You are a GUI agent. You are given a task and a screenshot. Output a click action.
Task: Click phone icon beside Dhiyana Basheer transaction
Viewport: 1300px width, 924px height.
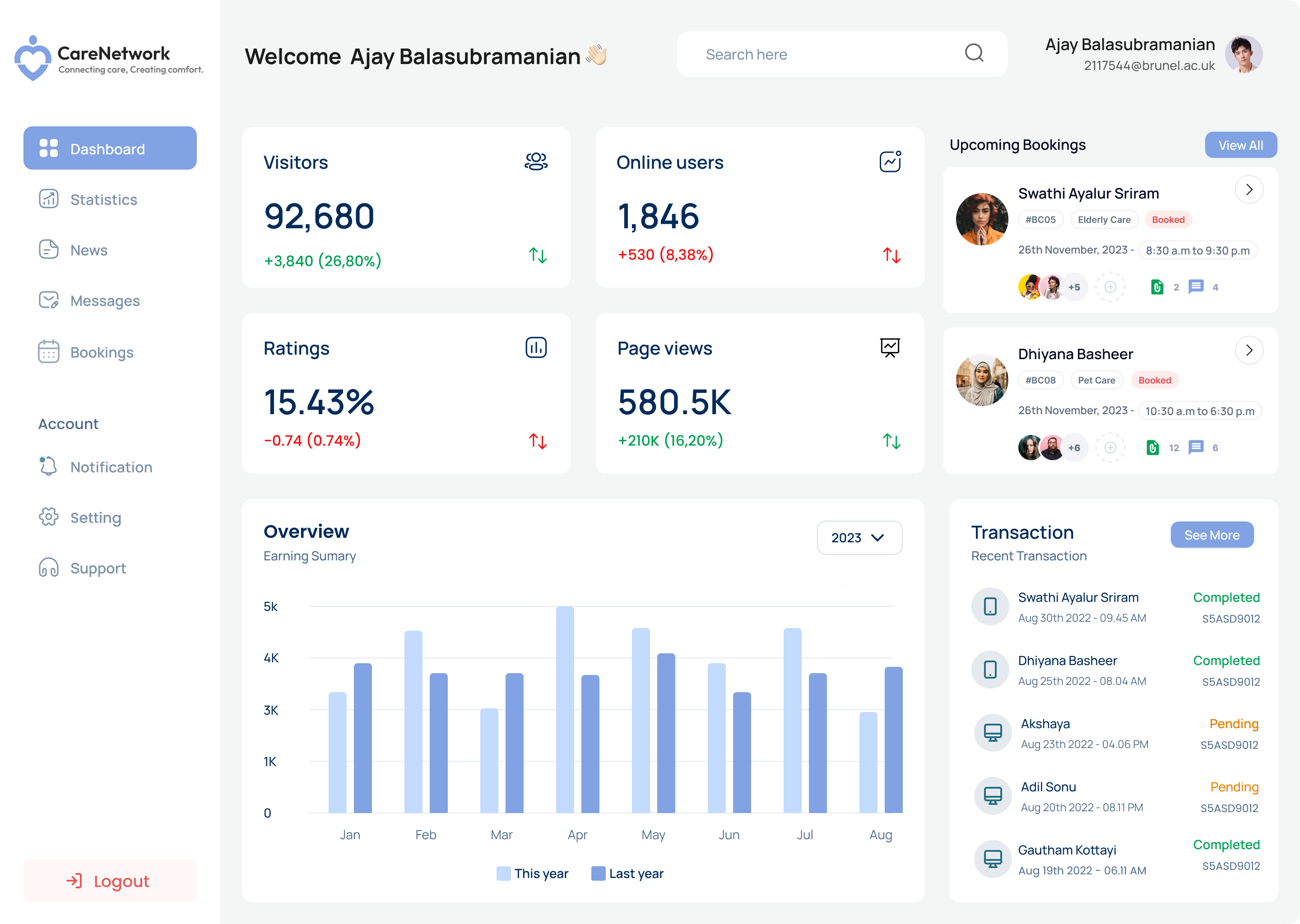click(990, 669)
